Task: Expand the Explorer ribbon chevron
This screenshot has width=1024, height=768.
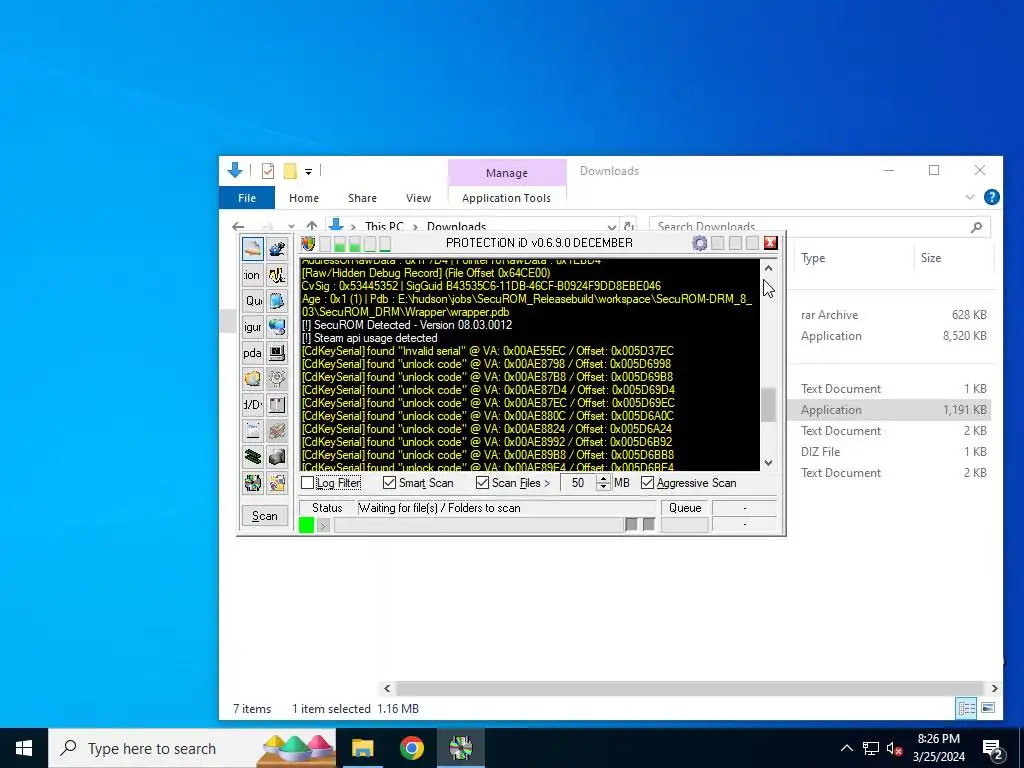Action: click(x=970, y=197)
